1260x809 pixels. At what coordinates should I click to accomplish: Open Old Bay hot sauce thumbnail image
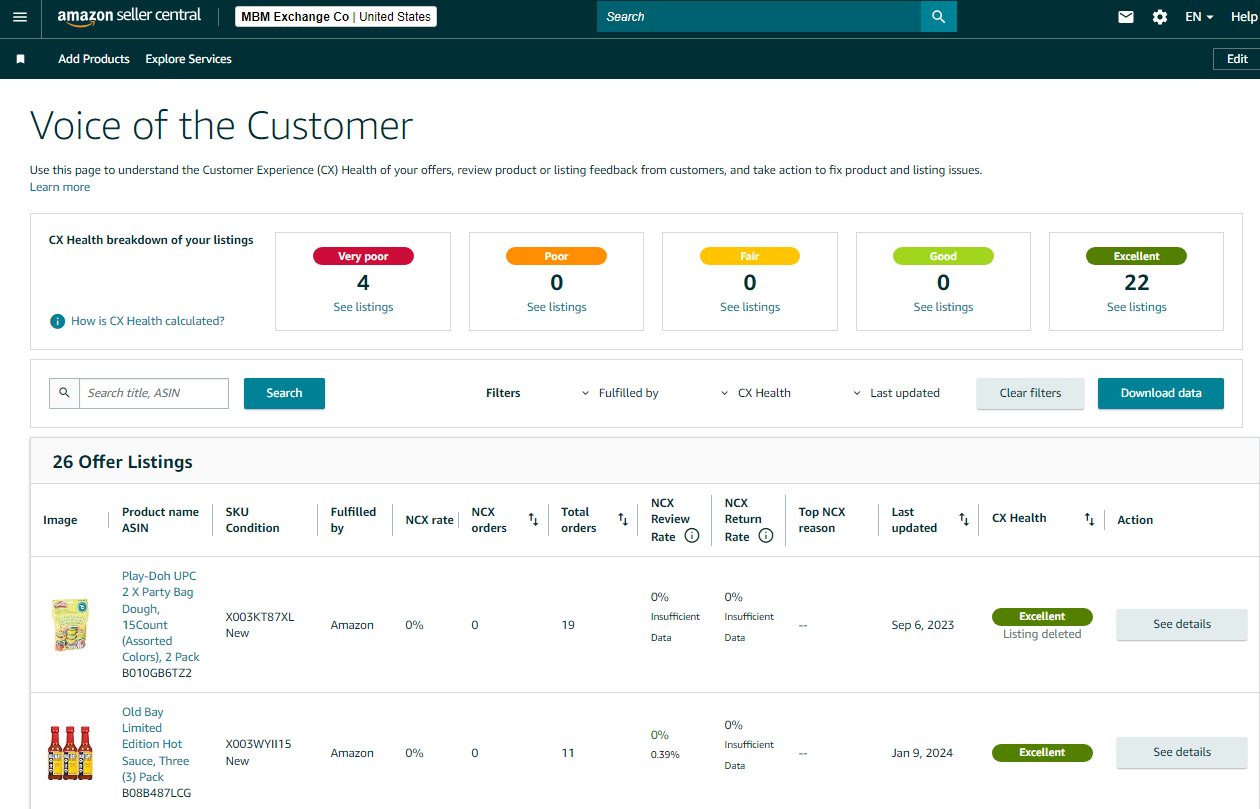click(69, 753)
